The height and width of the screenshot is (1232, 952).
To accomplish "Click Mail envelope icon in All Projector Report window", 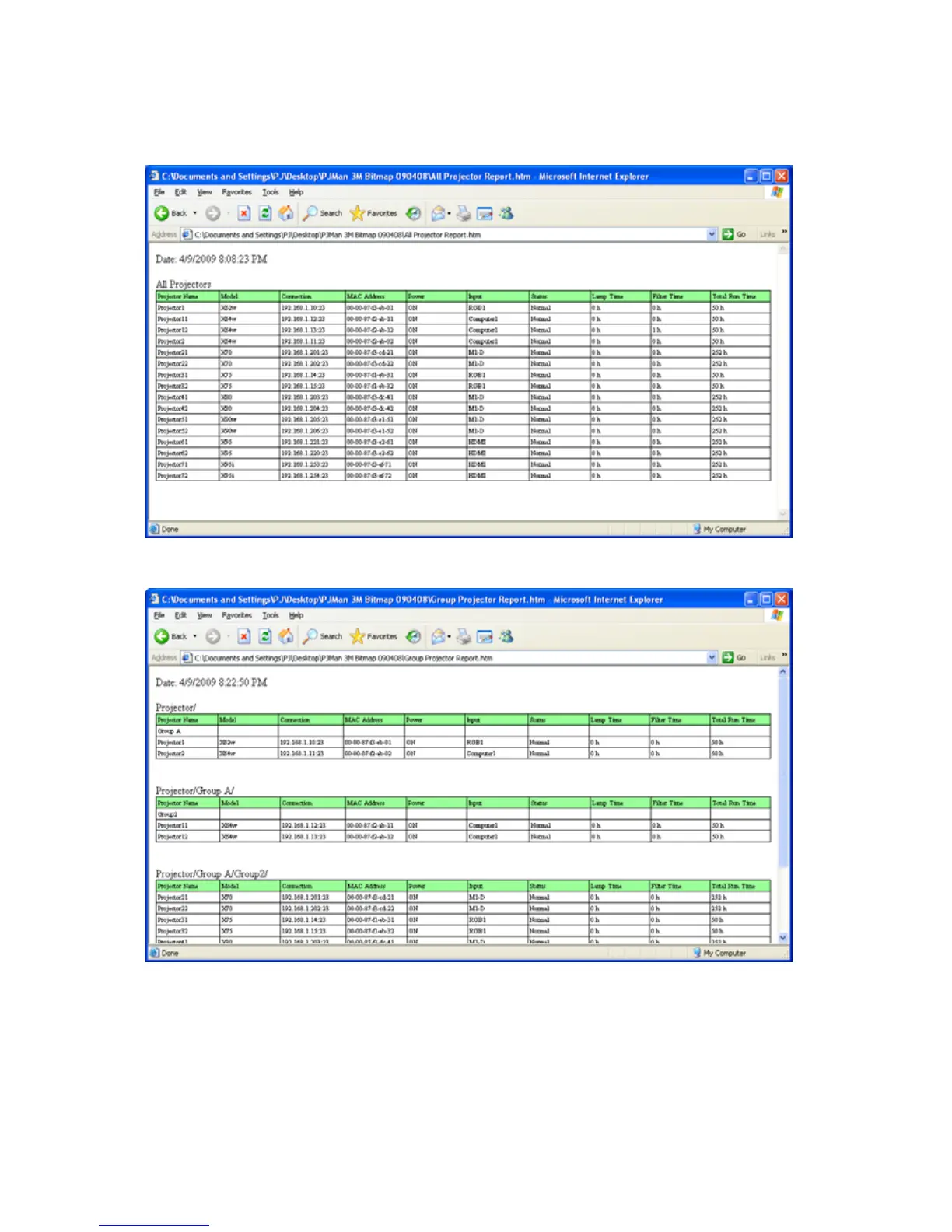I will (x=439, y=213).
